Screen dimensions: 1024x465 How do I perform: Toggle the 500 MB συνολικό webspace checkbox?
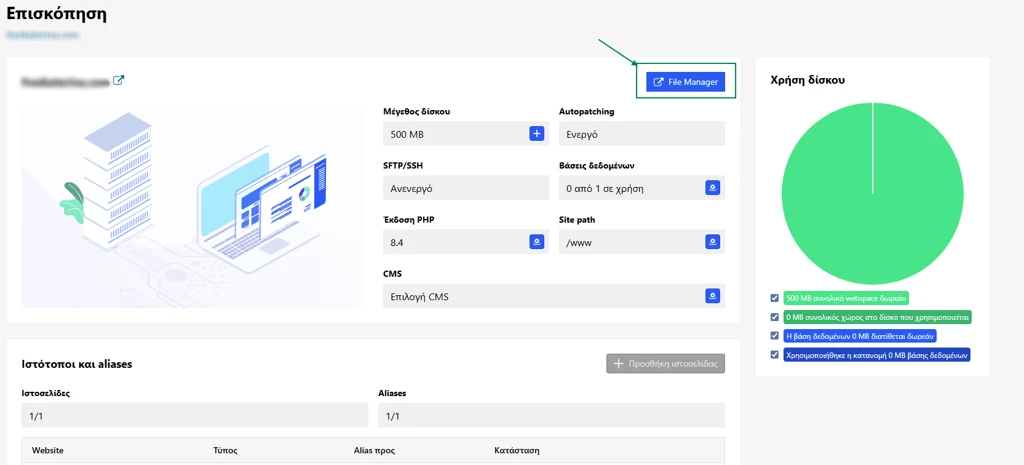[775, 298]
